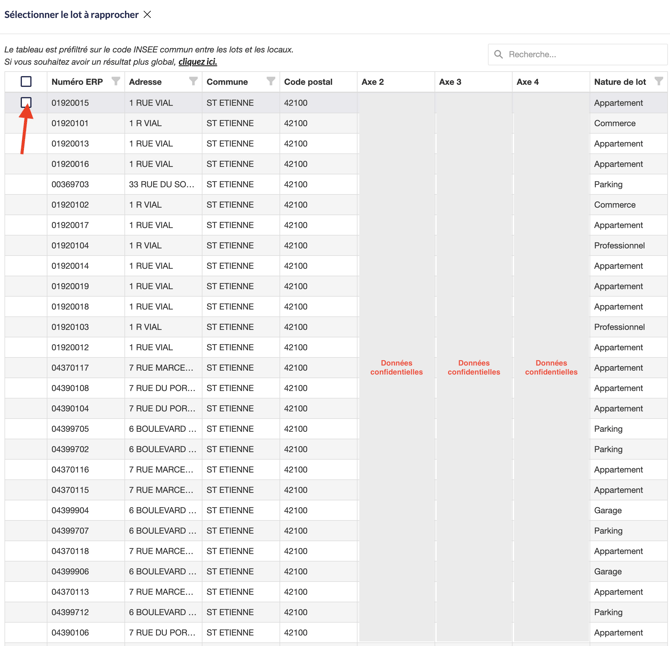
Task: Choose the Commerce lot 01920101 row
Action: (70, 123)
